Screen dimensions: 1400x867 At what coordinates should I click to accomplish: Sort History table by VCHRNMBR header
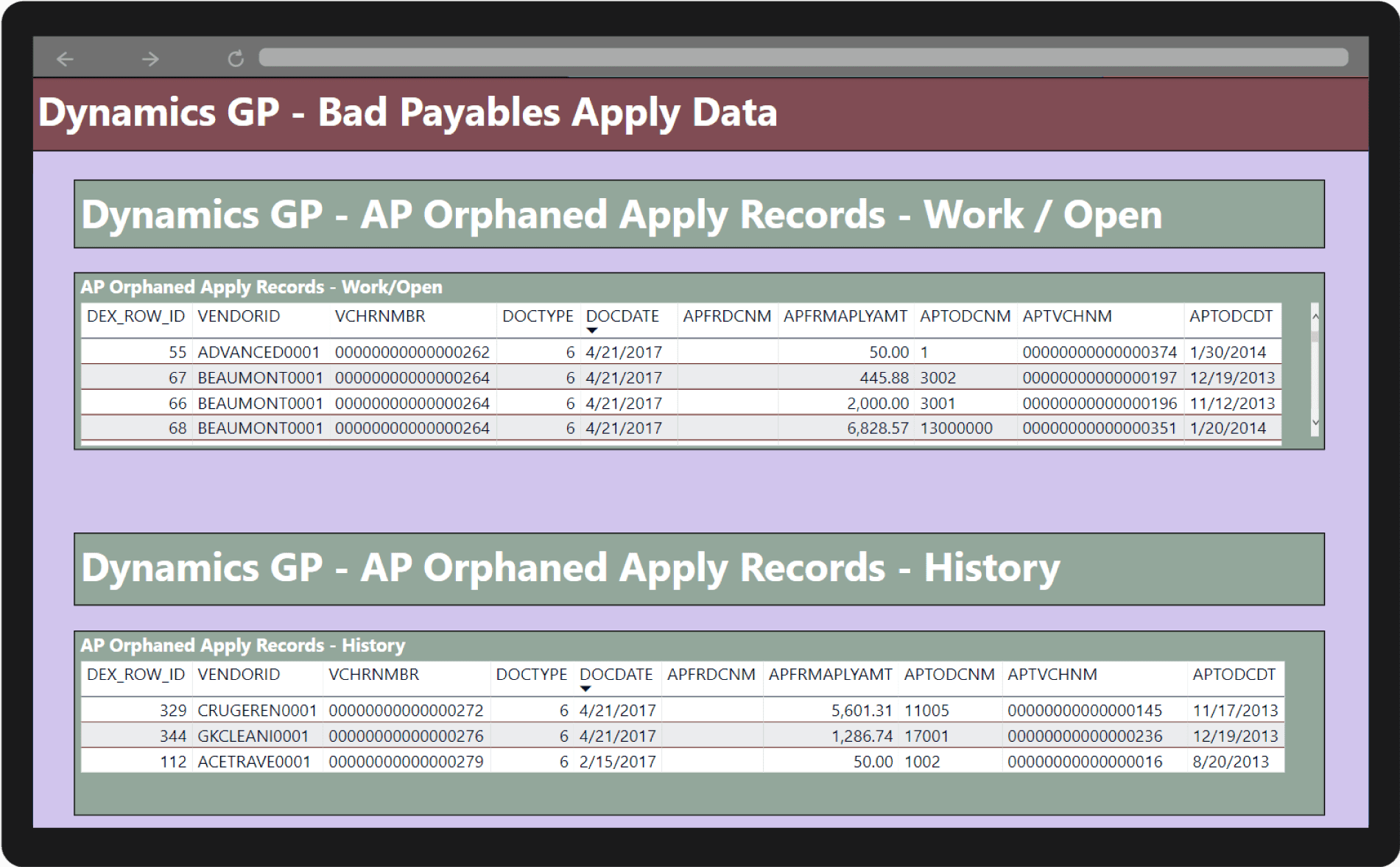click(373, 674)
